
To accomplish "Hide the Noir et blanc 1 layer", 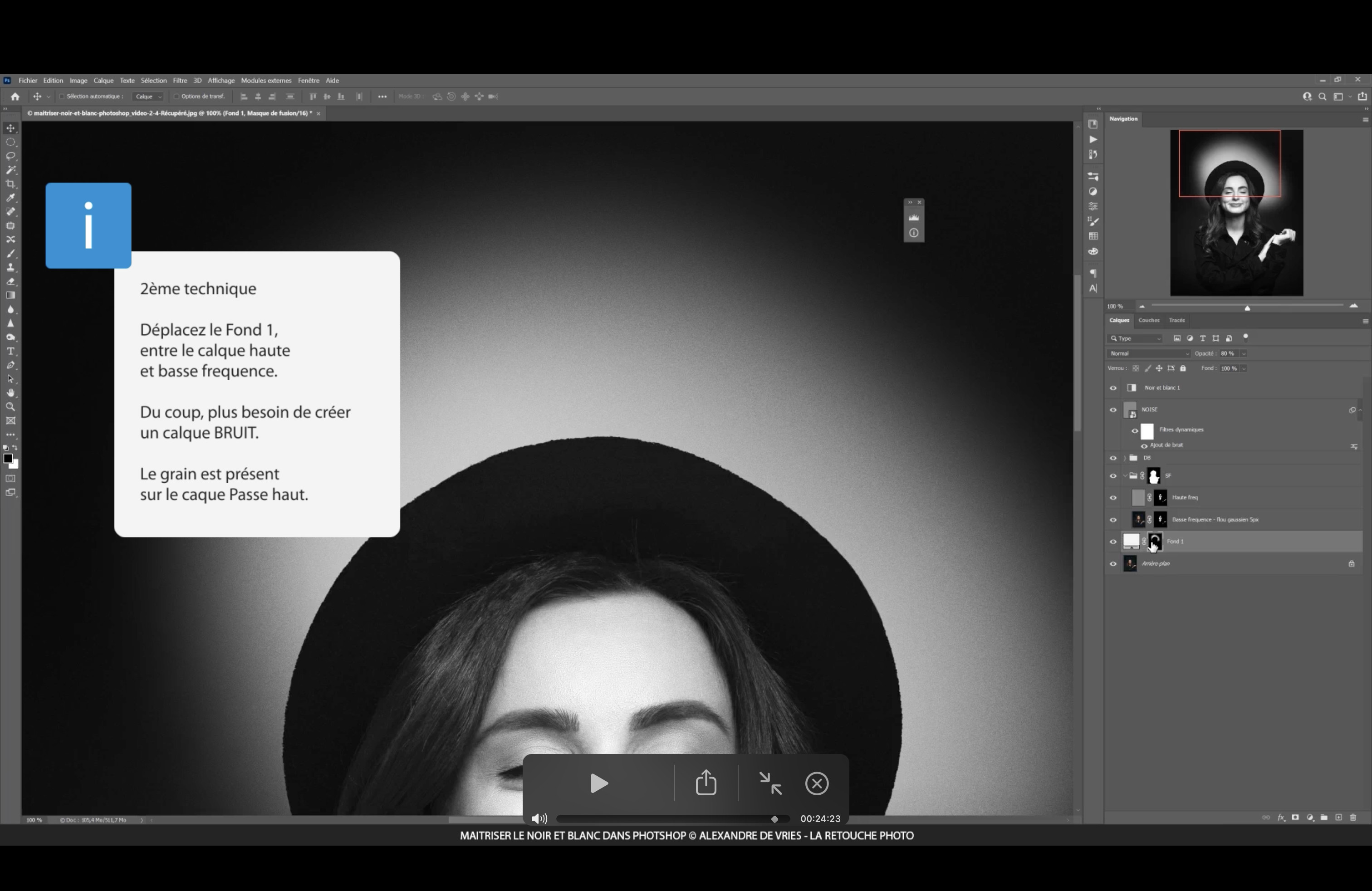I will click(x=1113, y=388).
